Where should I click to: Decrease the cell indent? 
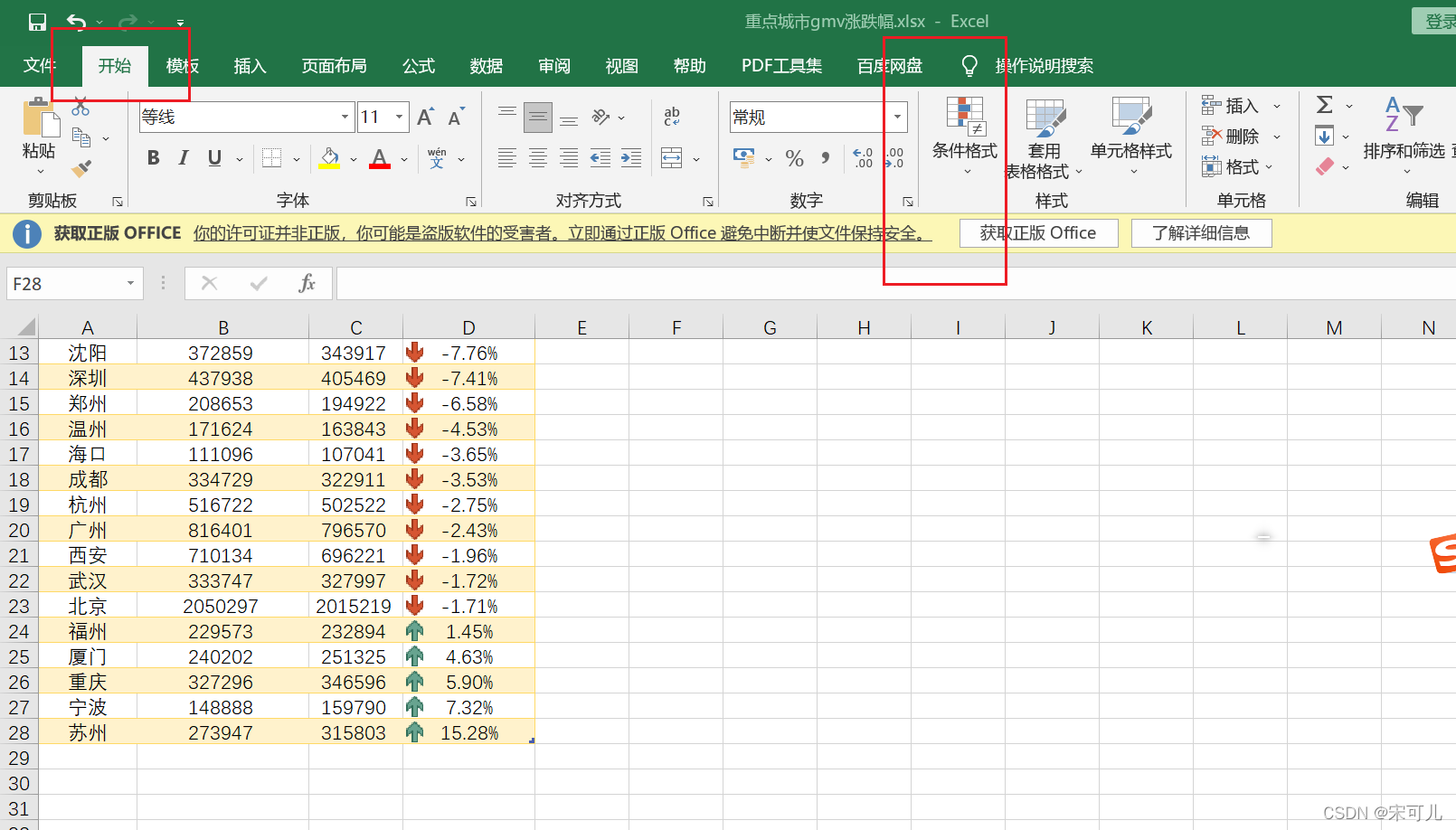click(600, 158)
